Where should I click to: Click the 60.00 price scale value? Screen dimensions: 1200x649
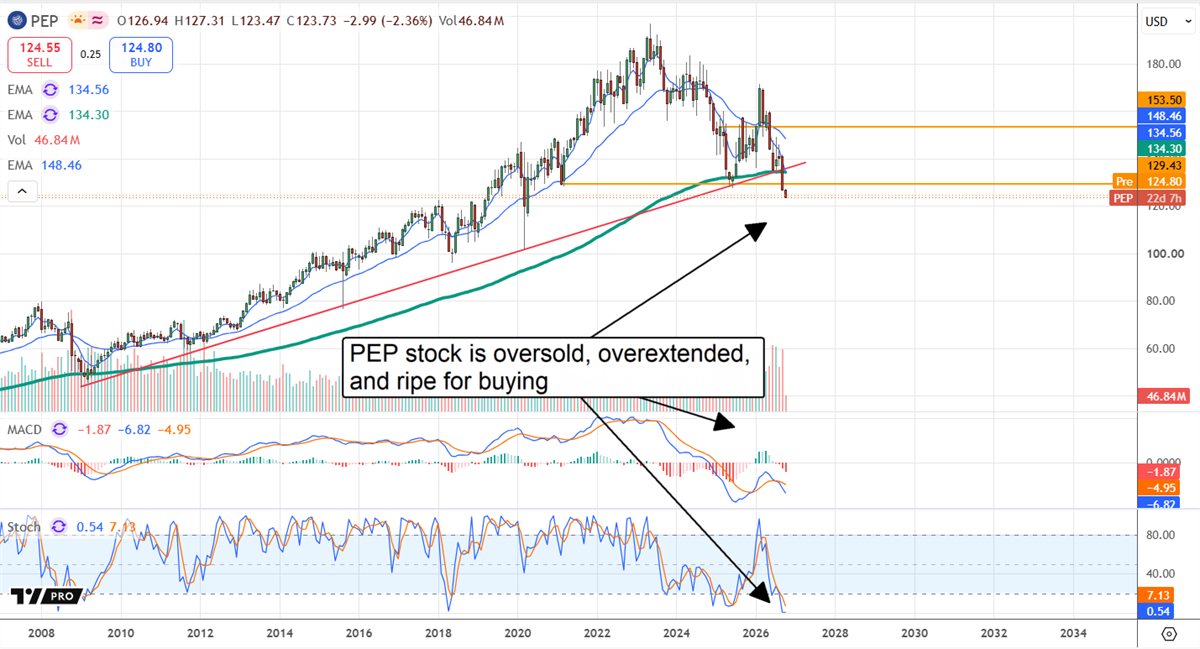[1162, 349]
